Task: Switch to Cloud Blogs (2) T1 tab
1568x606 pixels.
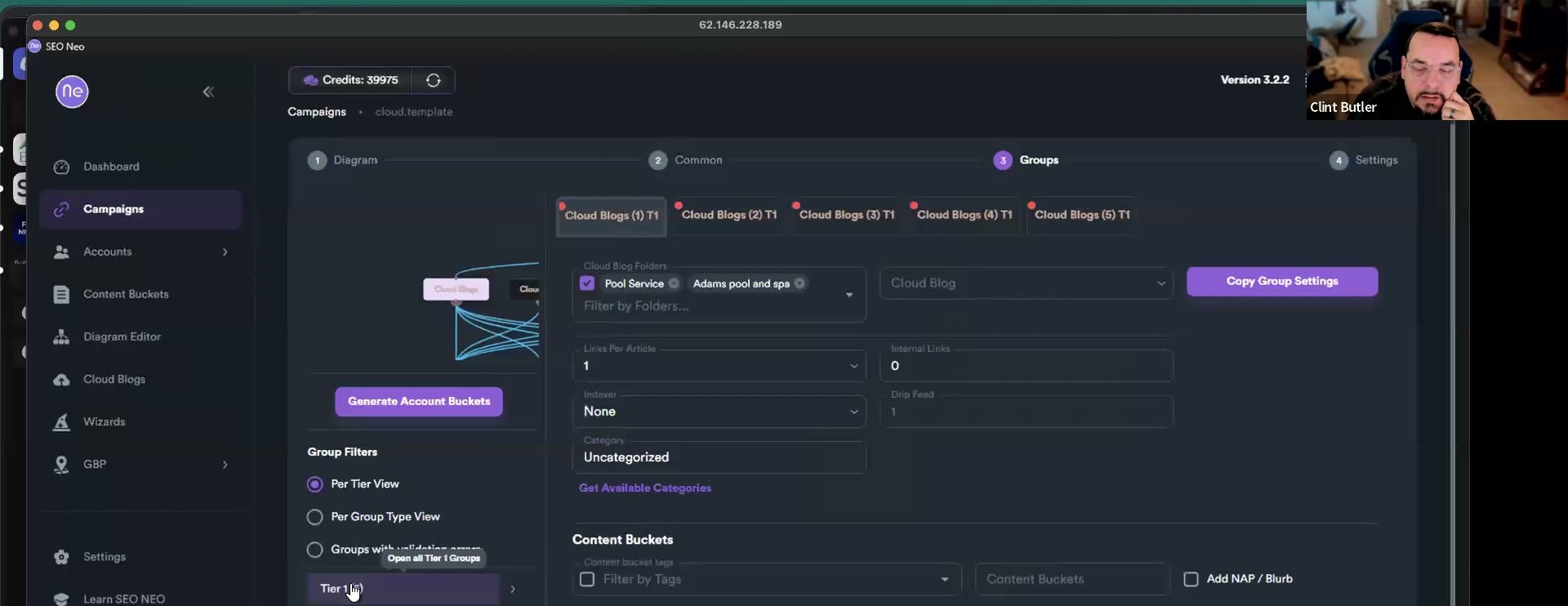Action: [729, 215]
